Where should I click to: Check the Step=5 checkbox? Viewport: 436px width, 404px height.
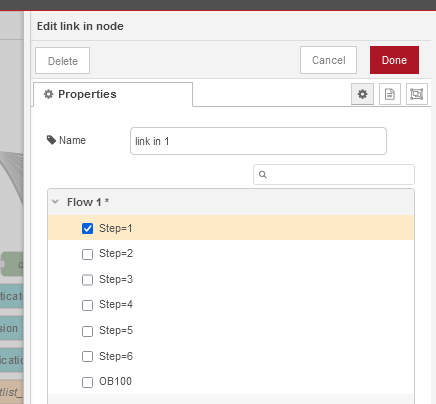tap(87, 331)
